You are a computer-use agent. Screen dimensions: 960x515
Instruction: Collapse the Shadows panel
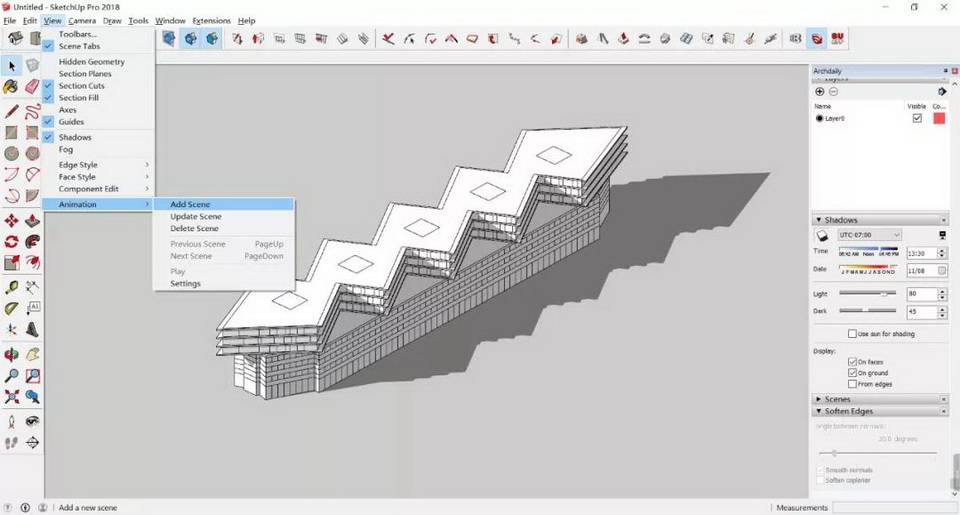click(x=819, y=220)
